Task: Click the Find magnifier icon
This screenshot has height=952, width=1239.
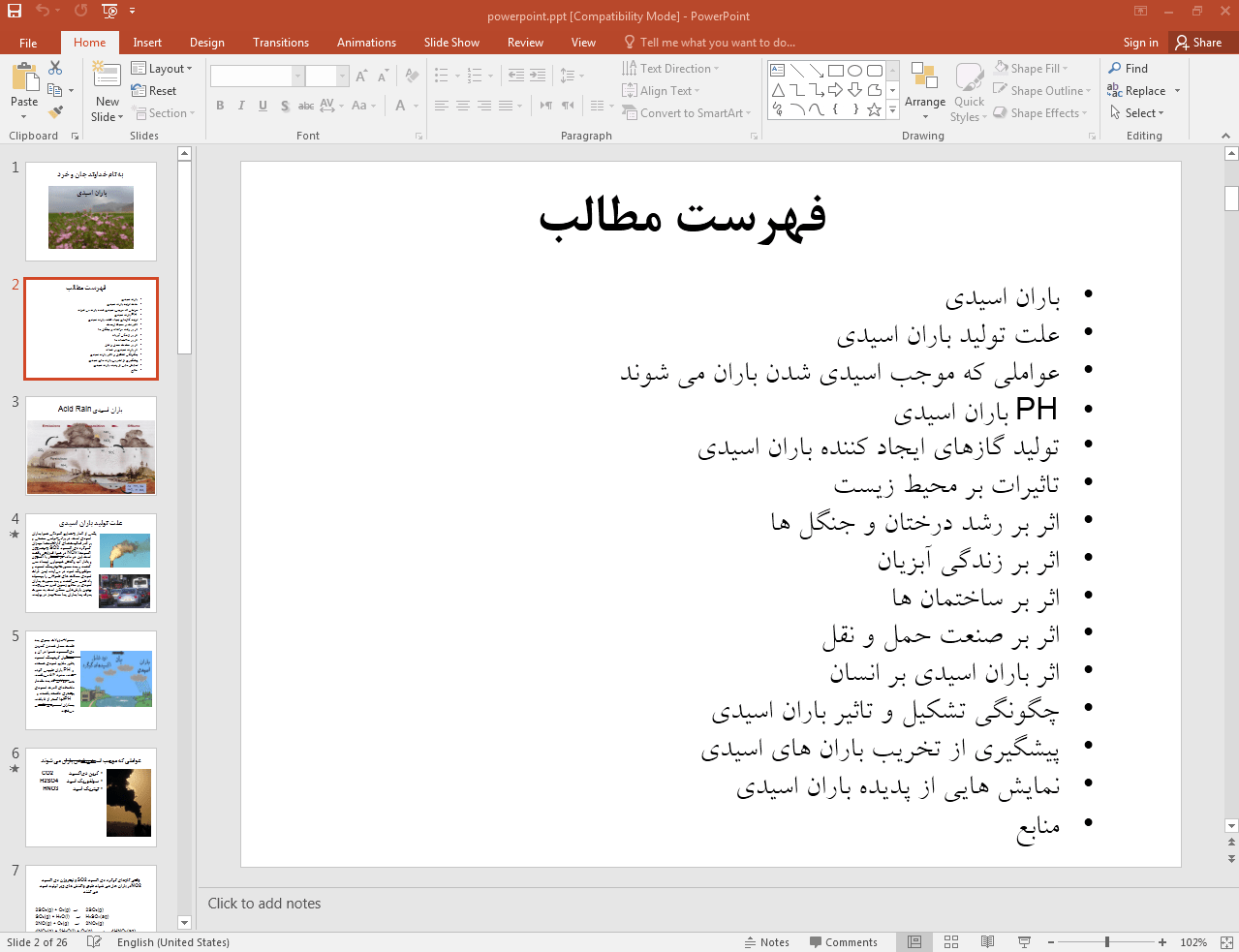Action: coord(1115,69)
